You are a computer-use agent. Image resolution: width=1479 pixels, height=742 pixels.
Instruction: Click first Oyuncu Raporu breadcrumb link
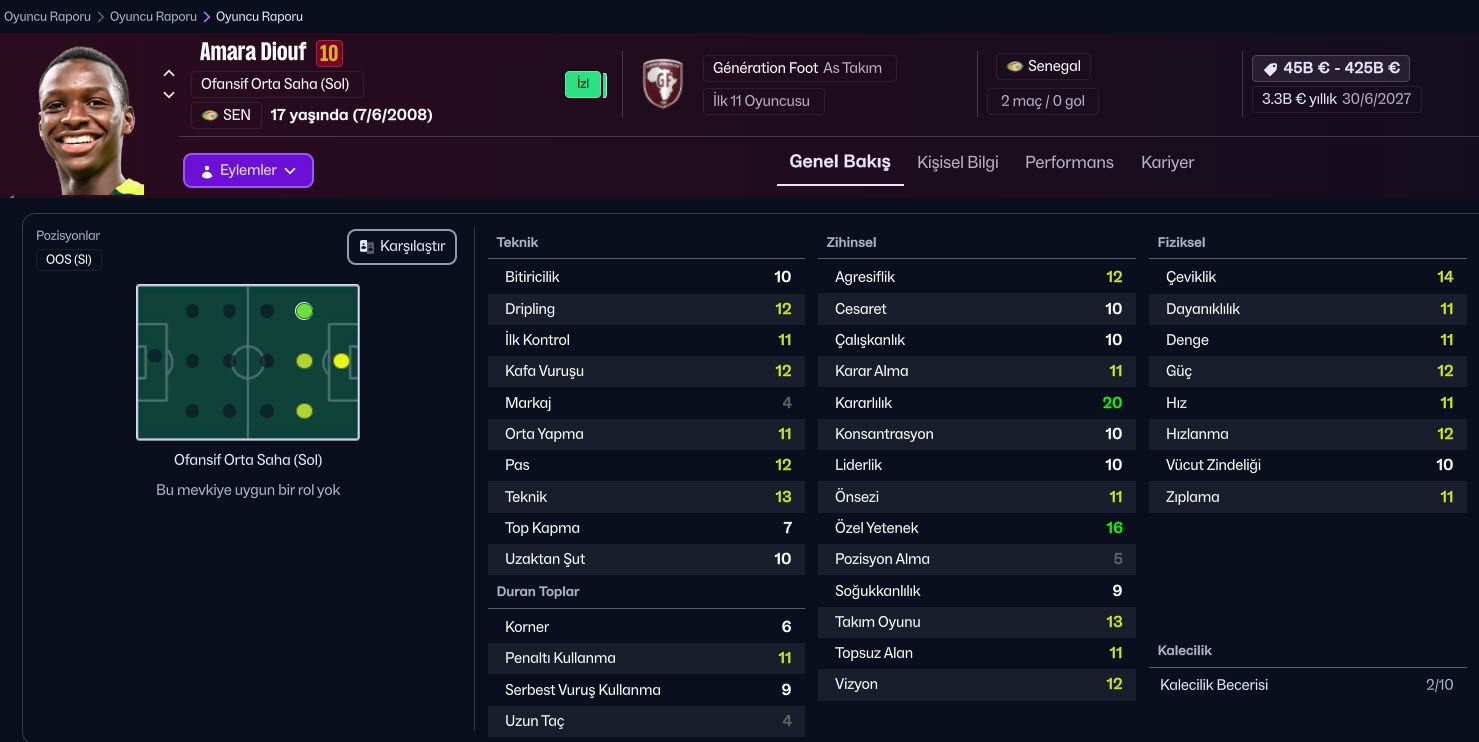pyautogui.click(x=47, y=17)
